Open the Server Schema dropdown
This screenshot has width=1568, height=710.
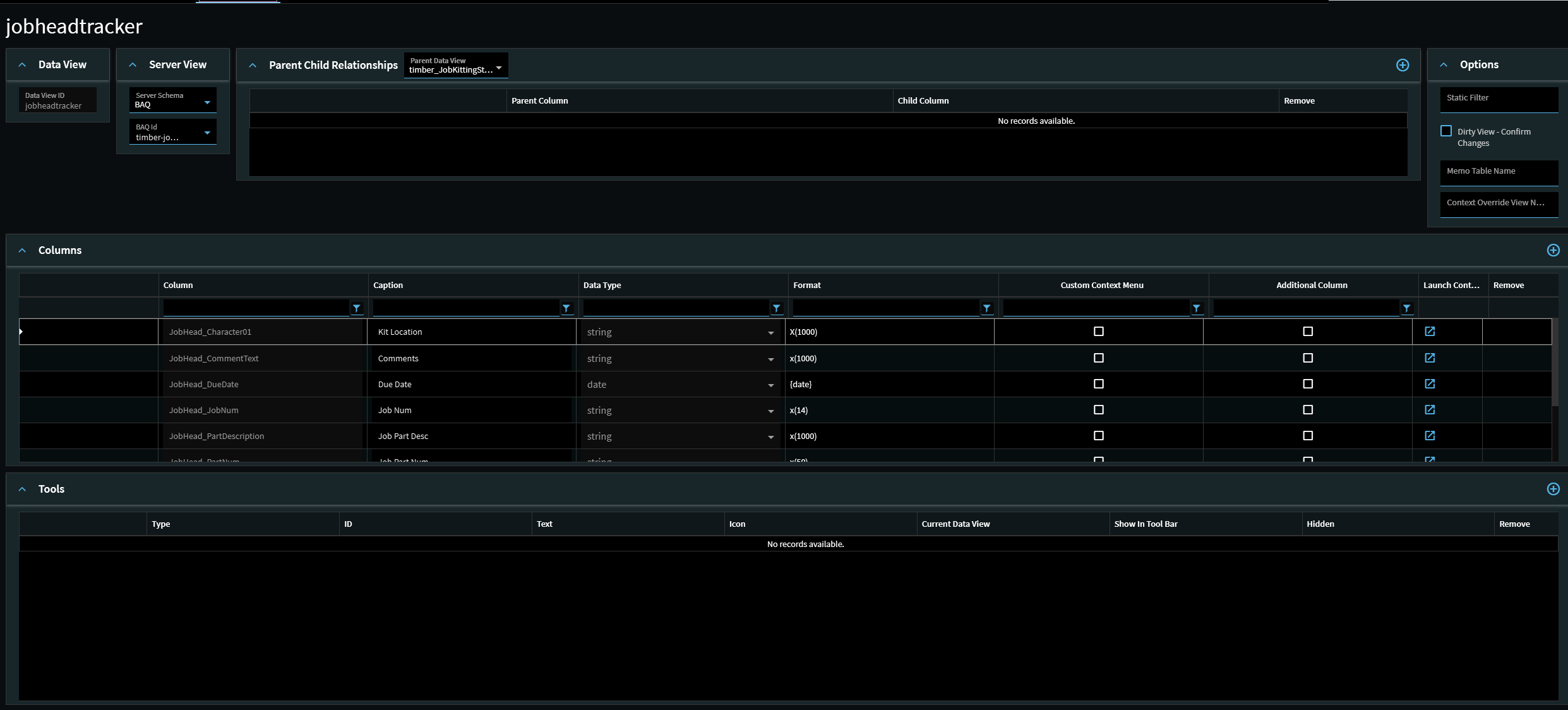pos(207,102)
